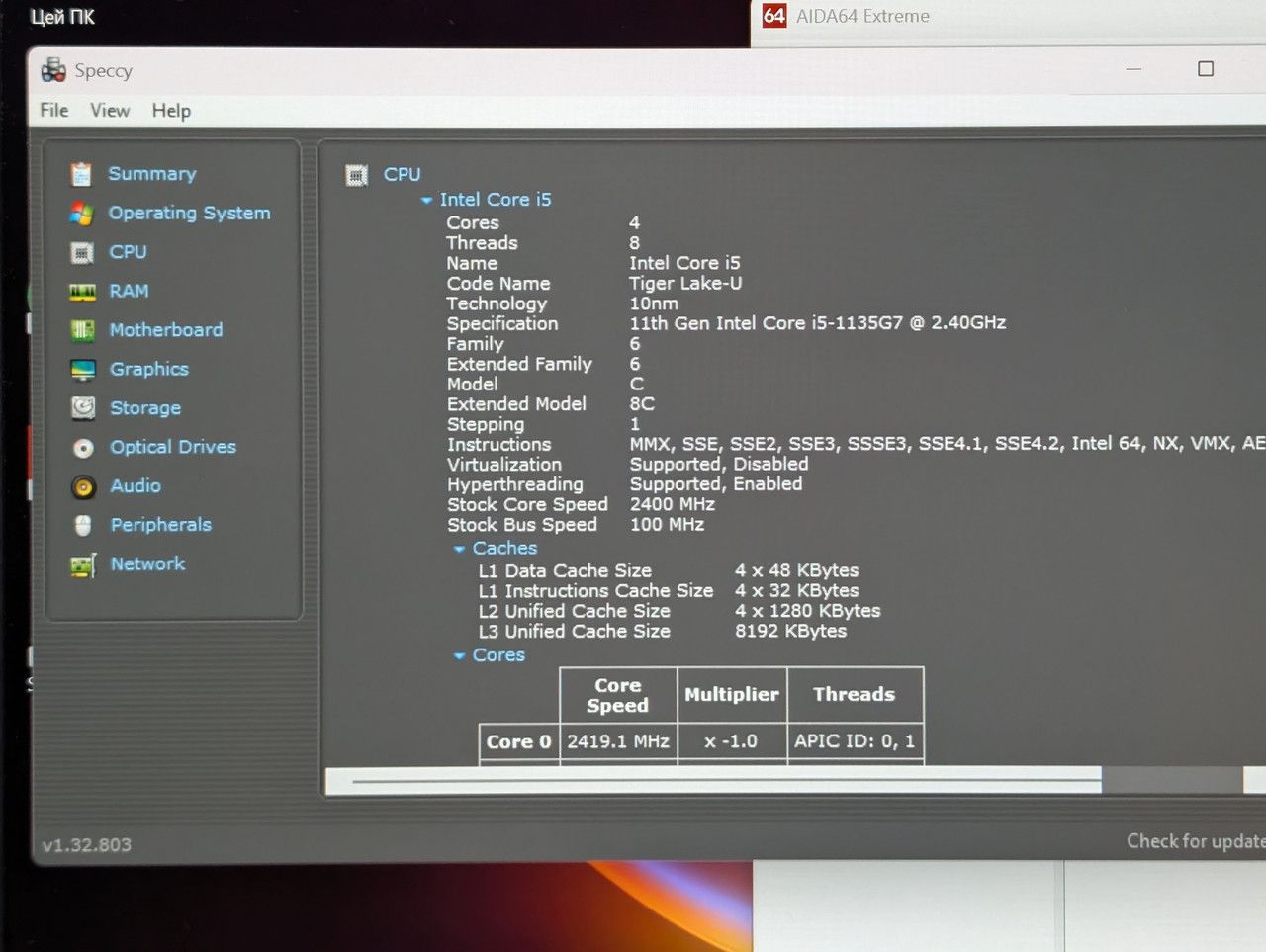Click the Core 0 row label
This screenshot has width=1266, height=952.
tap(518, 742)
